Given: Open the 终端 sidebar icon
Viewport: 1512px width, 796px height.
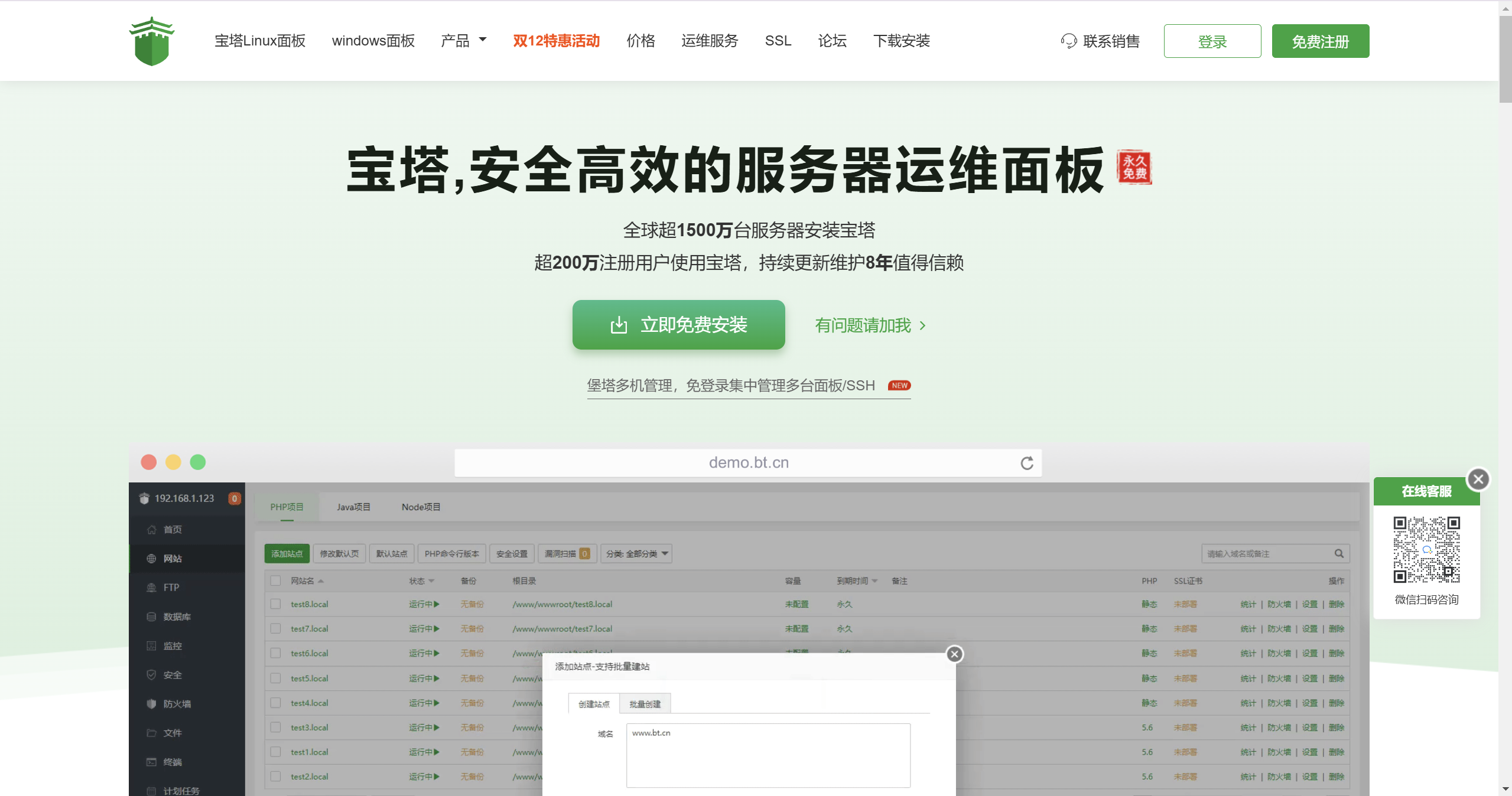Looking at the screenshot, I should coord(171,762).
